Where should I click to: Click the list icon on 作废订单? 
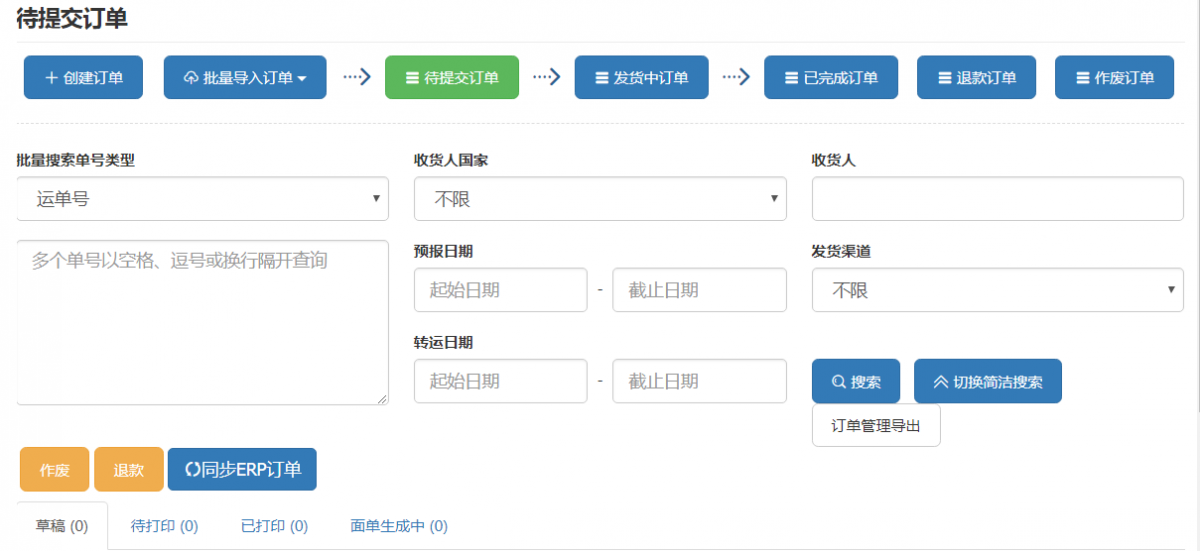(1082, 78)
